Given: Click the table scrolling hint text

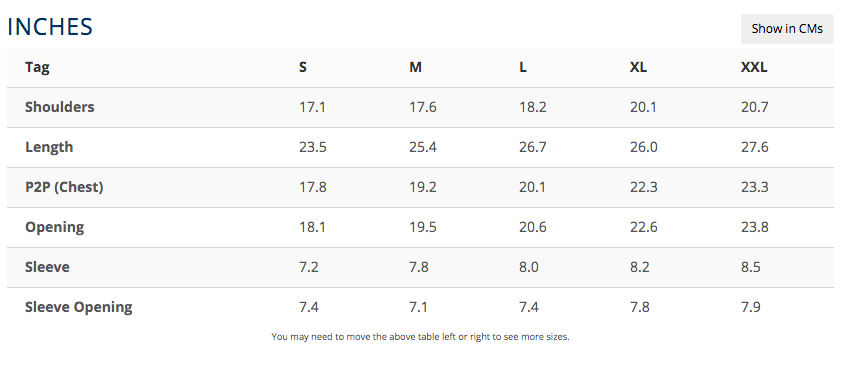Looking at the screenshot, I should 420,337.
